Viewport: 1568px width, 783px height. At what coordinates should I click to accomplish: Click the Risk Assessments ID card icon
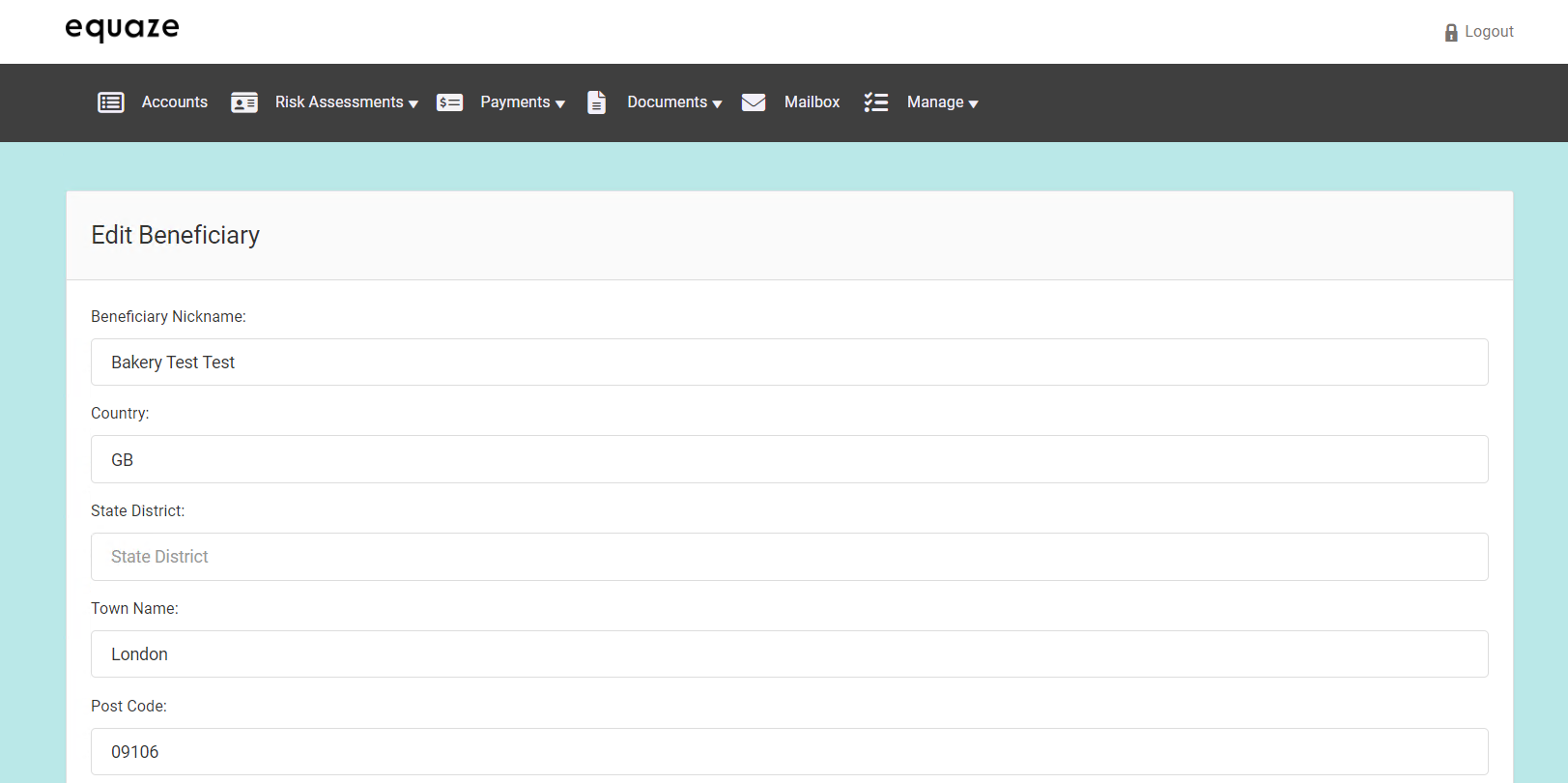coord(244,102)
